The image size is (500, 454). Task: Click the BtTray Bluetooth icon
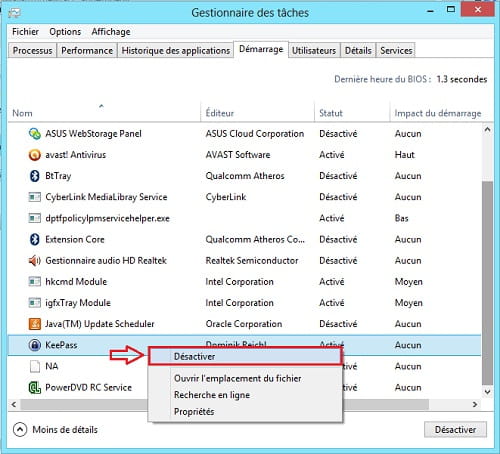coord(35,176)
